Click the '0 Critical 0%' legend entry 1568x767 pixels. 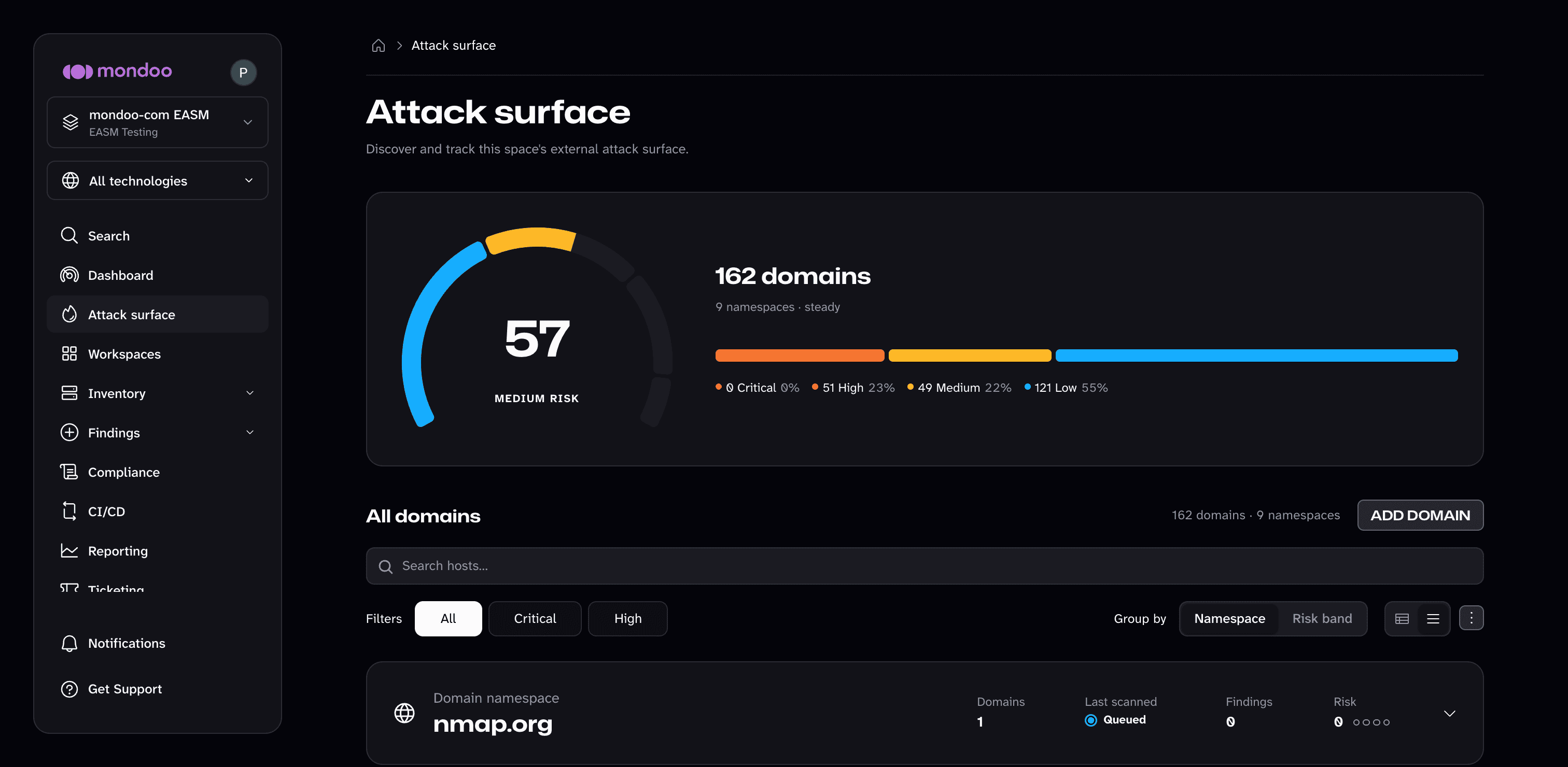[757, 388]
